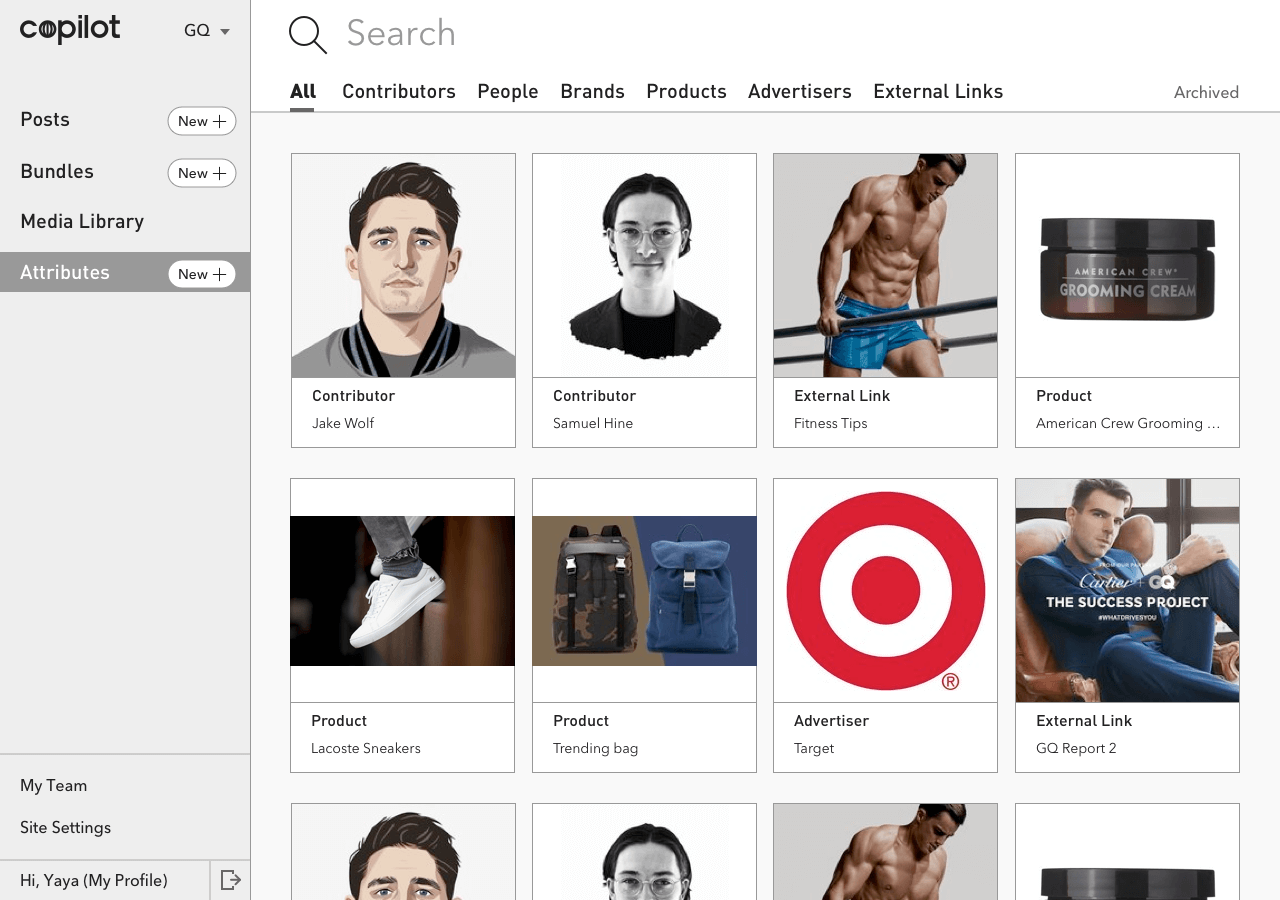Open the Lacoste Sneakers product image
1280x900 pixels.
click(402, 590)
